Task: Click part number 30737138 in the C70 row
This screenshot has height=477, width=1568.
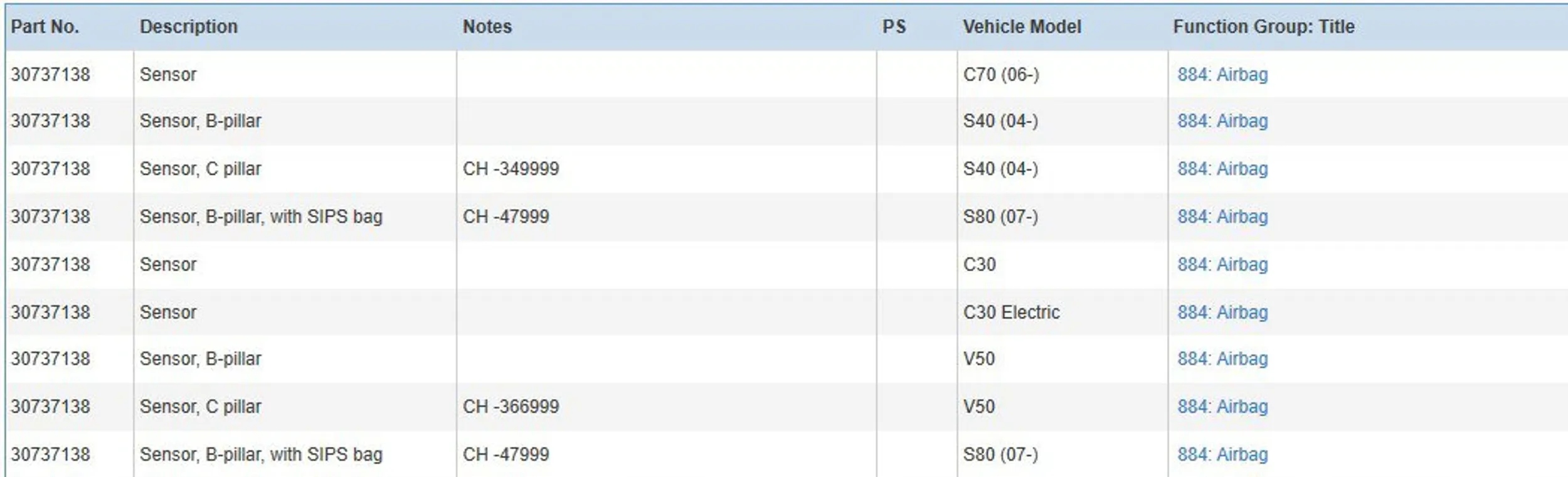Action: click(x=50, y=75)
